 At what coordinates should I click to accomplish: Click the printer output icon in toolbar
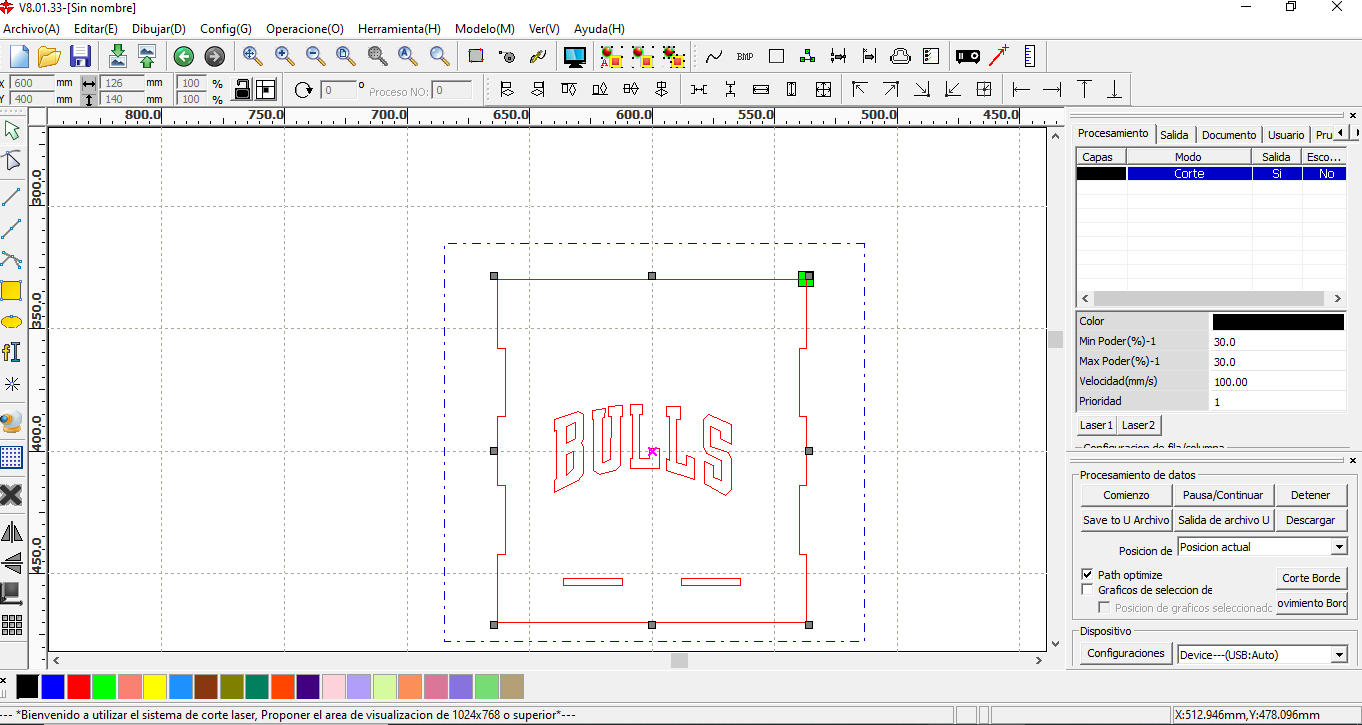tap(900, 56)
